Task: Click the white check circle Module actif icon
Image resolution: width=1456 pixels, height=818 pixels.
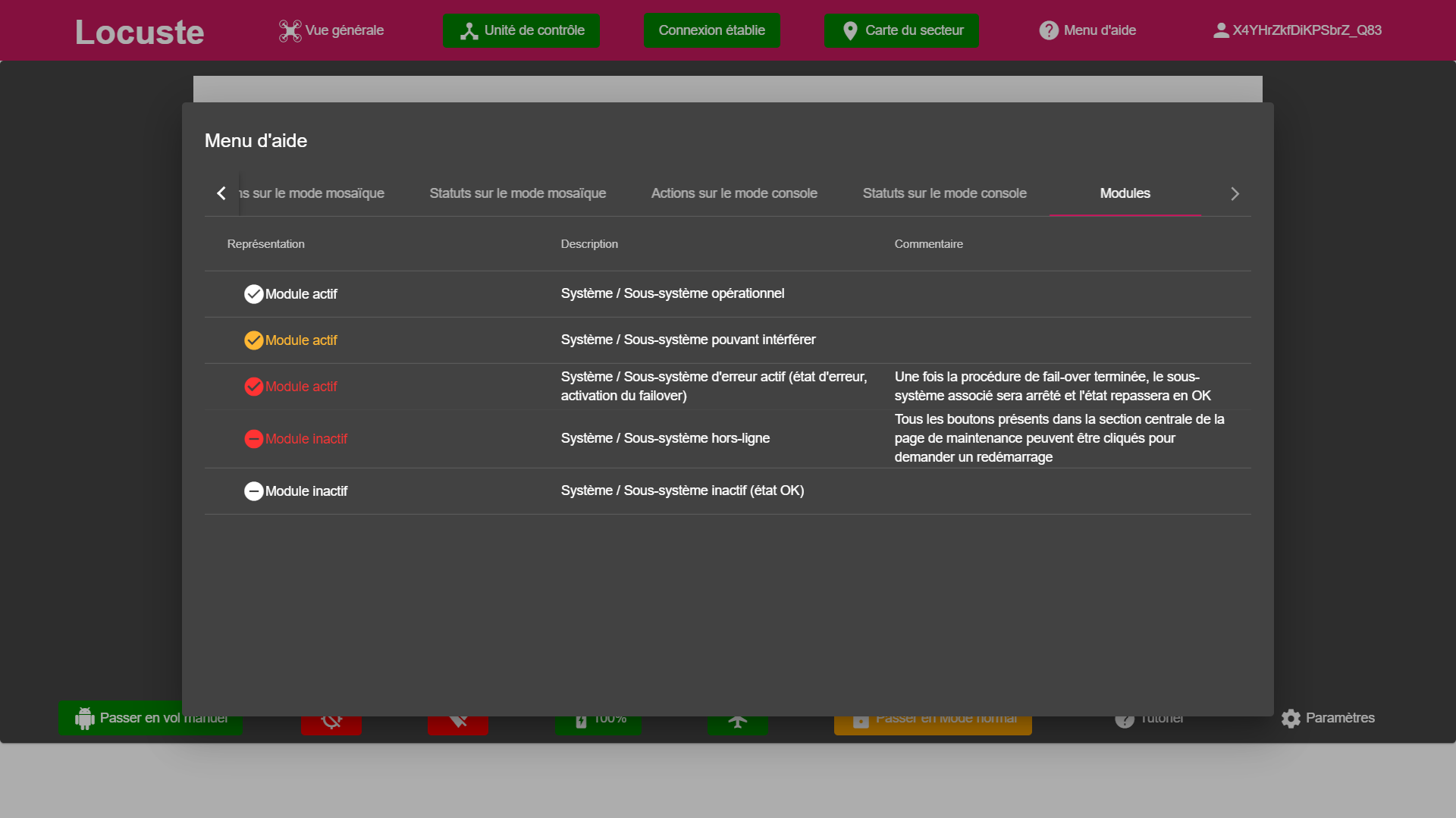Action: [x=254, y=294]
